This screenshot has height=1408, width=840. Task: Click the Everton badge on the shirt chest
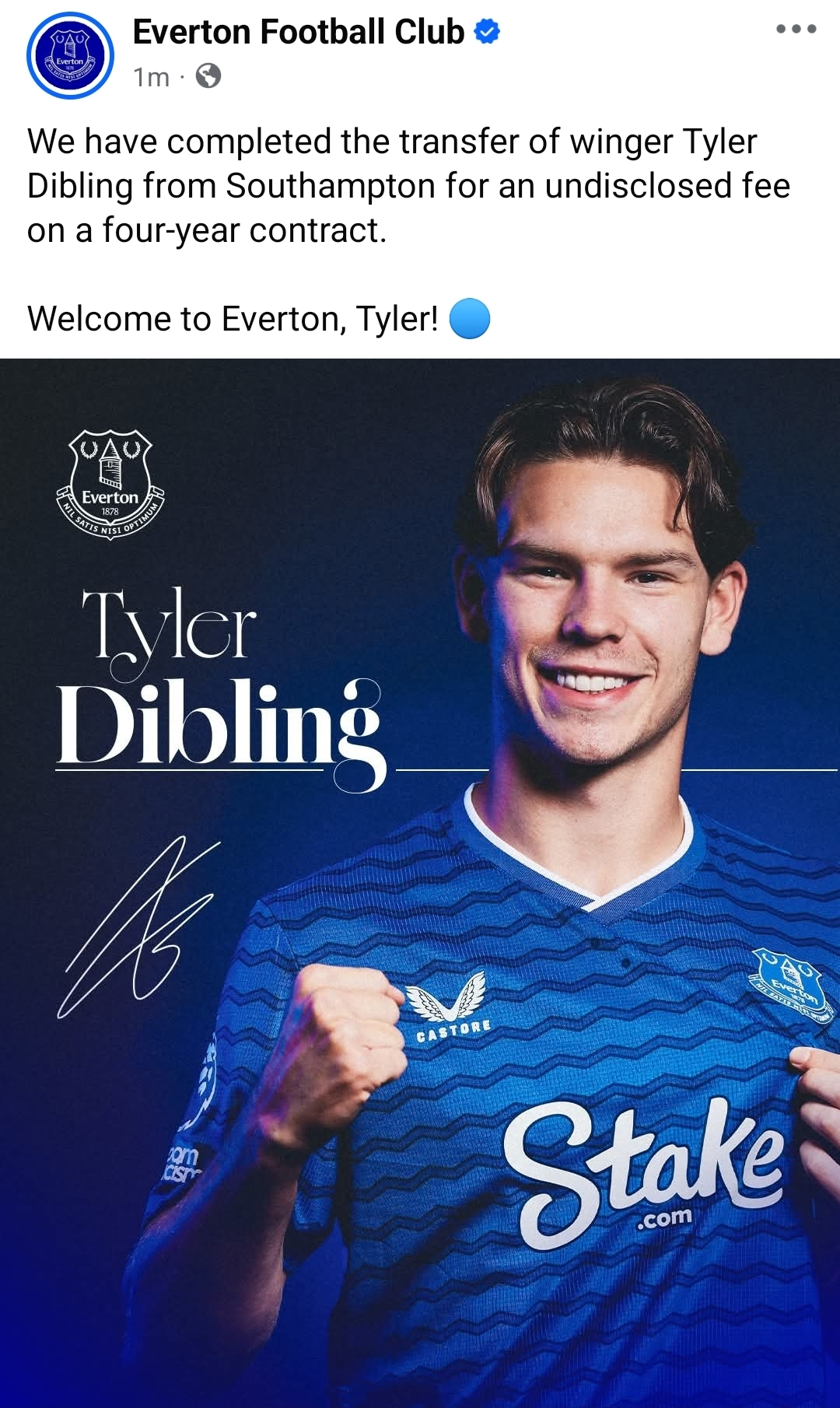(789, 986)
